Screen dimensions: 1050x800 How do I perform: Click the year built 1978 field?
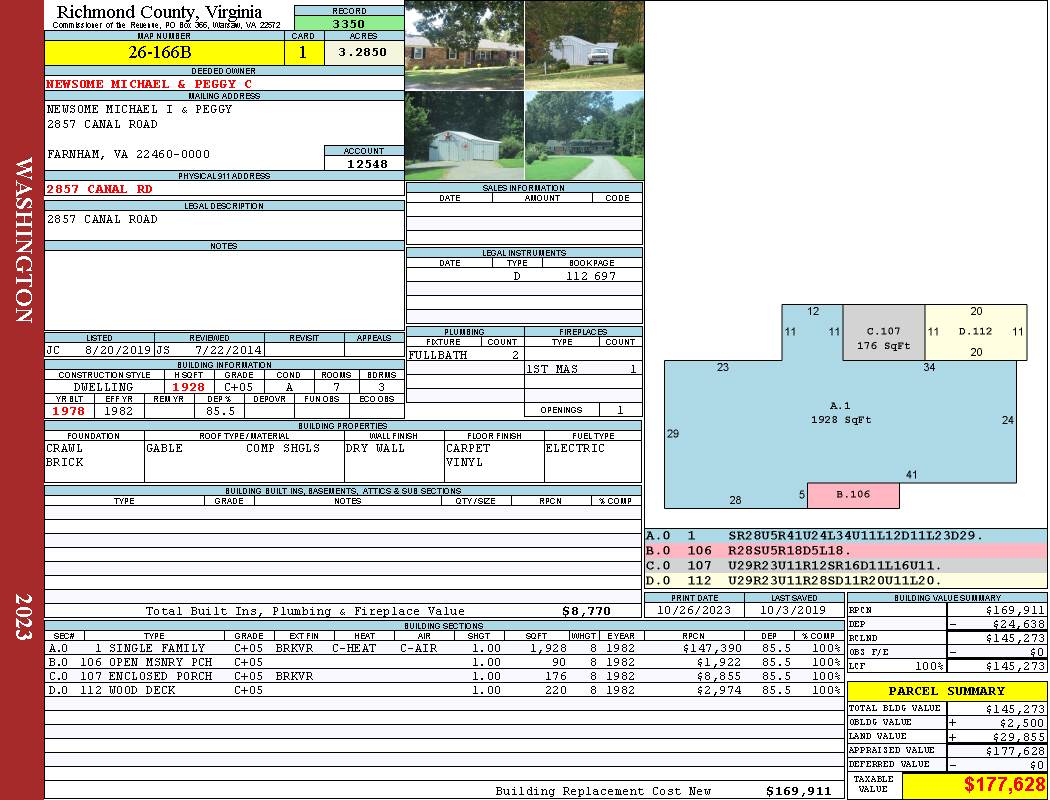coord(69,410)
